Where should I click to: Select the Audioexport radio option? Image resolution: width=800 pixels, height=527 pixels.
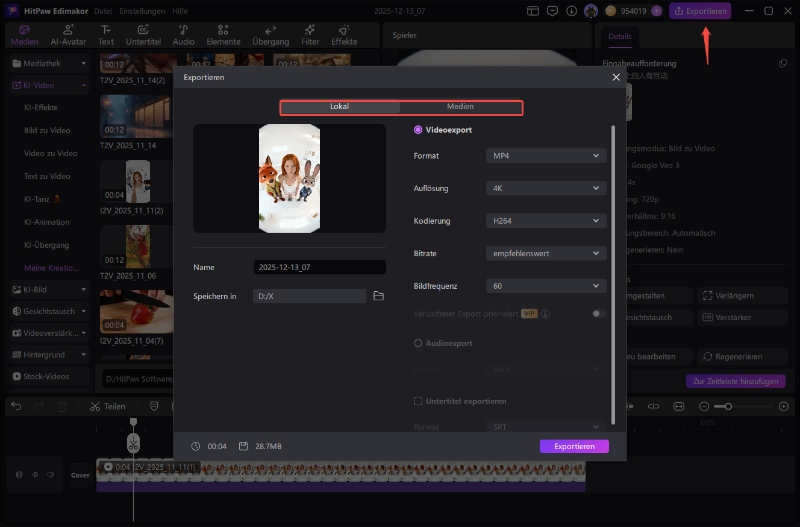(x=418, y=343)
